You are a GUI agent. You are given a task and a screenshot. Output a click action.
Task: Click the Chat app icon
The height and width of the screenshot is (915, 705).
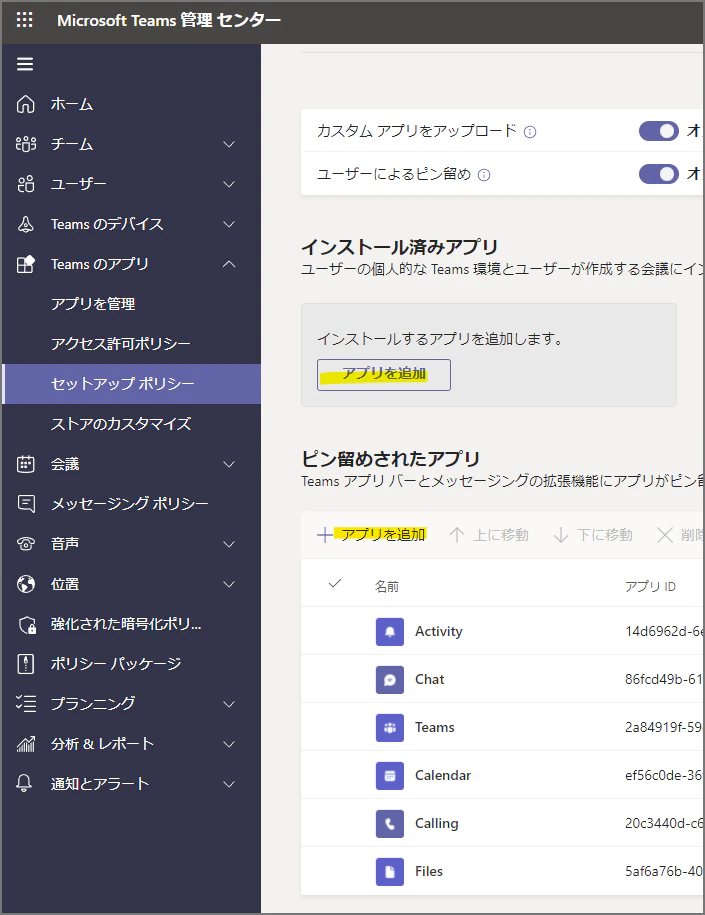tap(390, 680)
